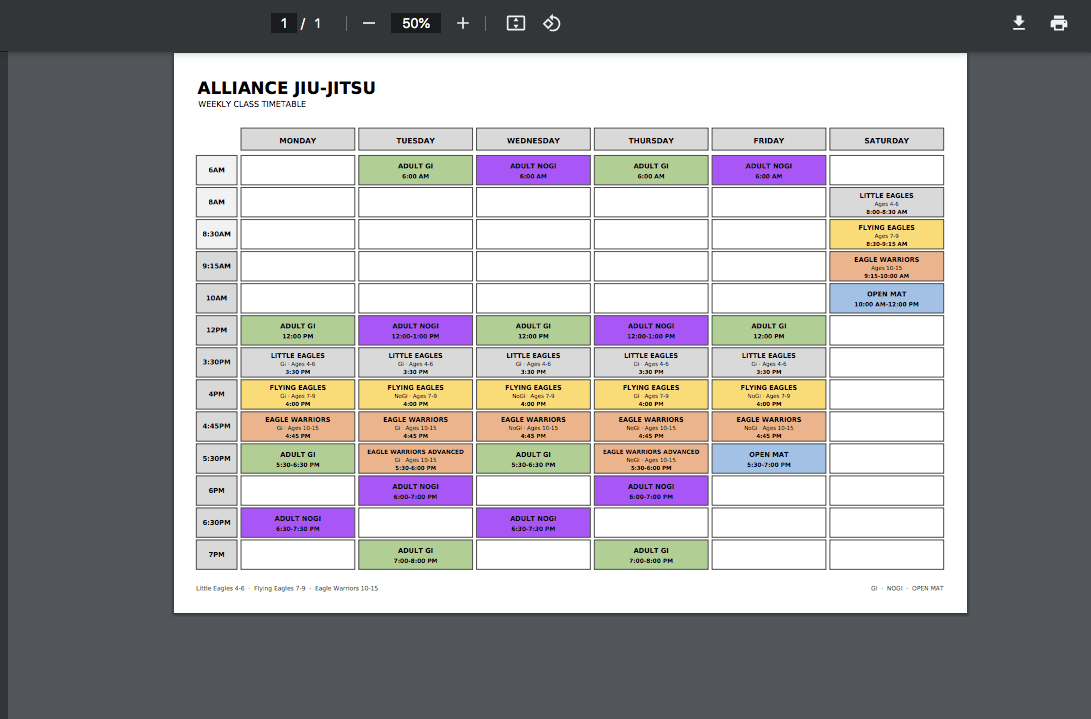Click Friday 12:00 PM Adult Gi cell
The image size is (1091, 719).
tap(769, 330)
